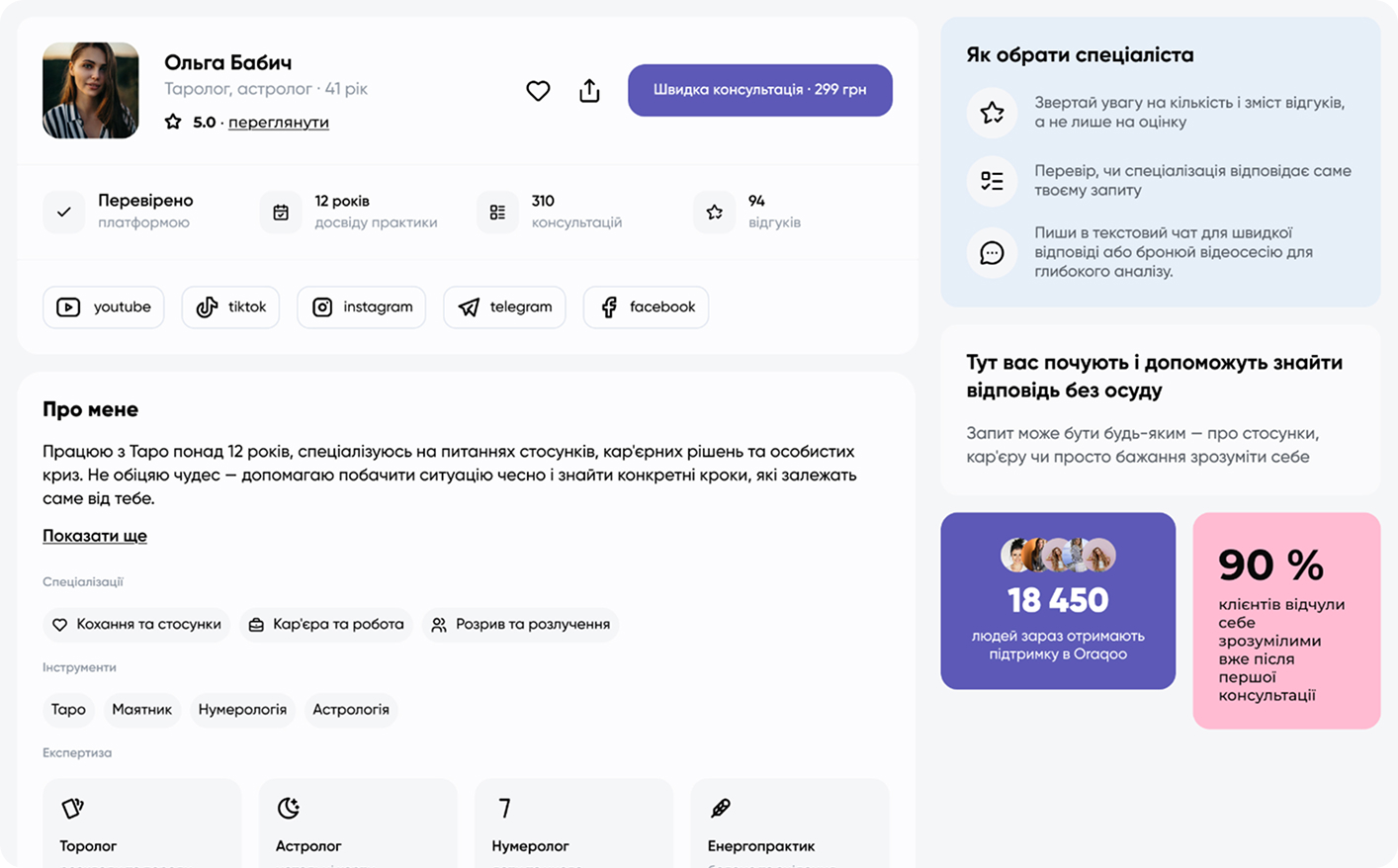Open the instagram social link
The width and height of the screenshot is (1398, 868).
[x=362, y=307]
